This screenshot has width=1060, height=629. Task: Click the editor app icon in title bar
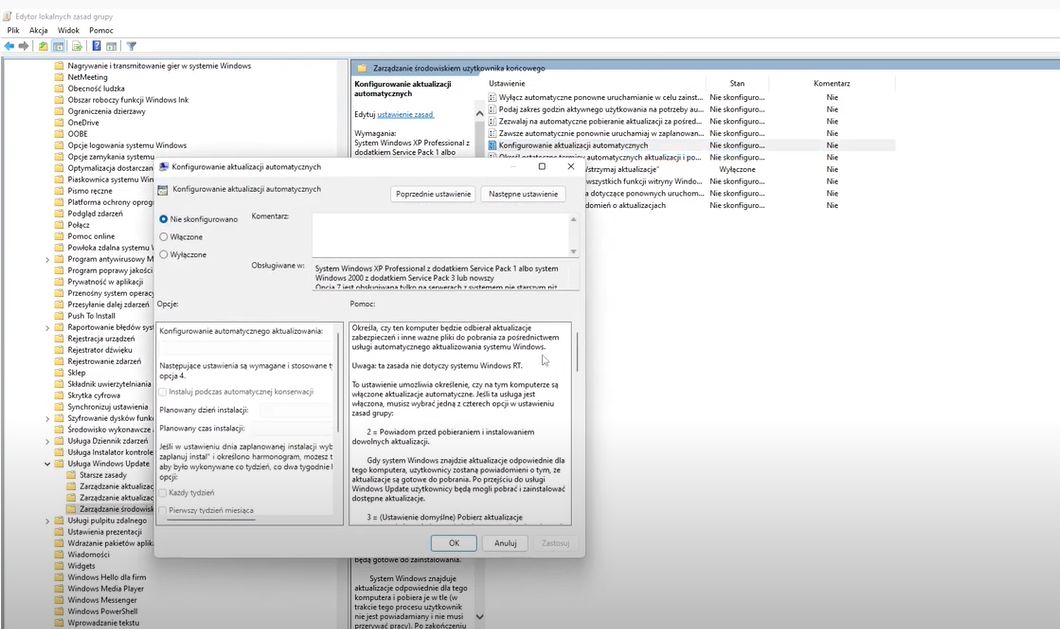coord(7,16)
